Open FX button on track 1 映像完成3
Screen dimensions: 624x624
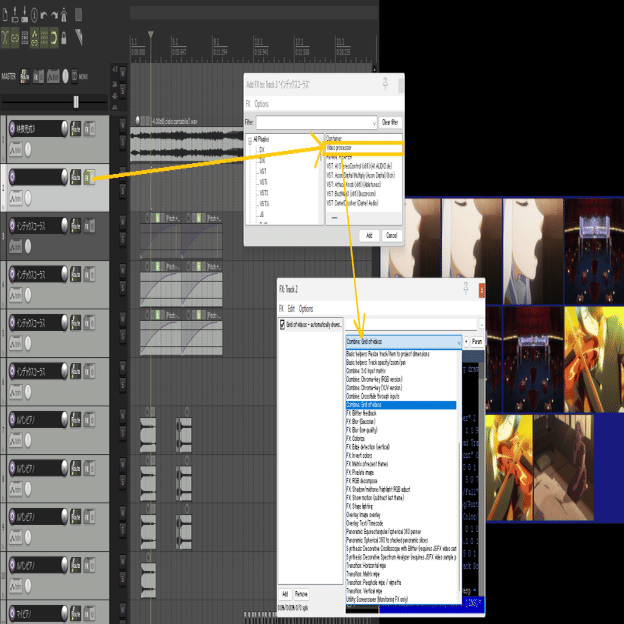point(89,129)
